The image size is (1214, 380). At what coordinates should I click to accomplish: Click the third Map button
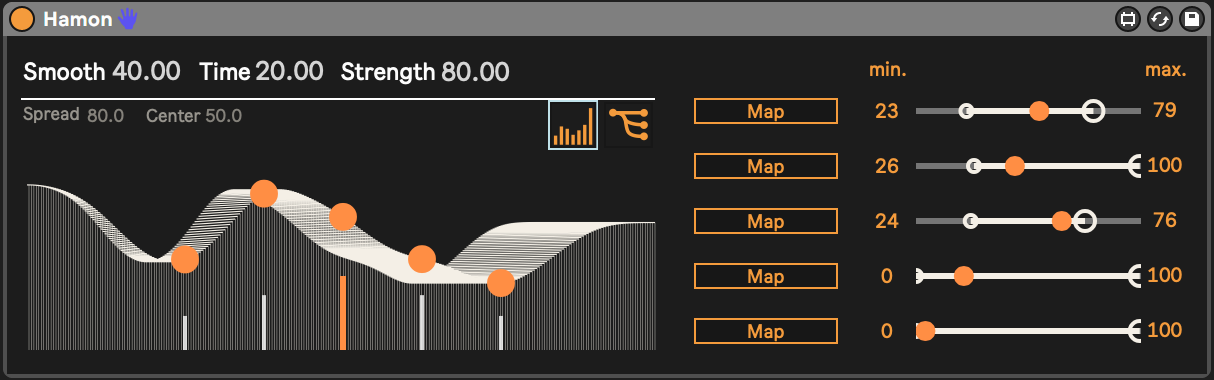pyautogui.click(x=765, y=221)
